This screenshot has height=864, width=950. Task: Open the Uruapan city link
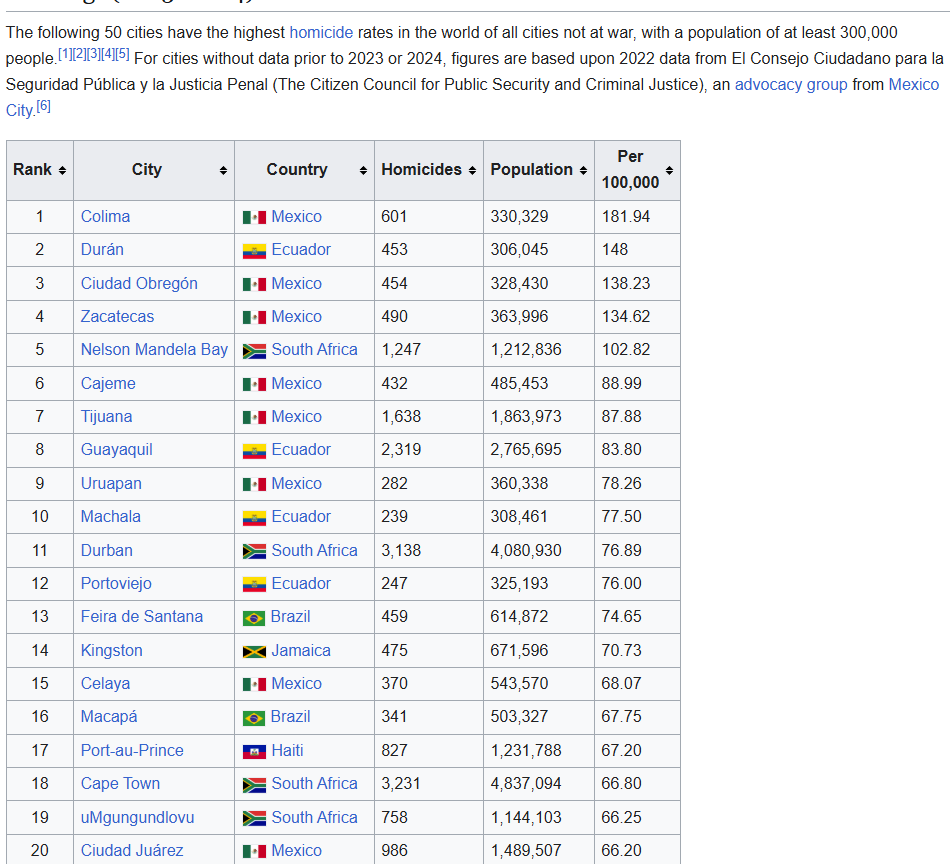point(111,484)
